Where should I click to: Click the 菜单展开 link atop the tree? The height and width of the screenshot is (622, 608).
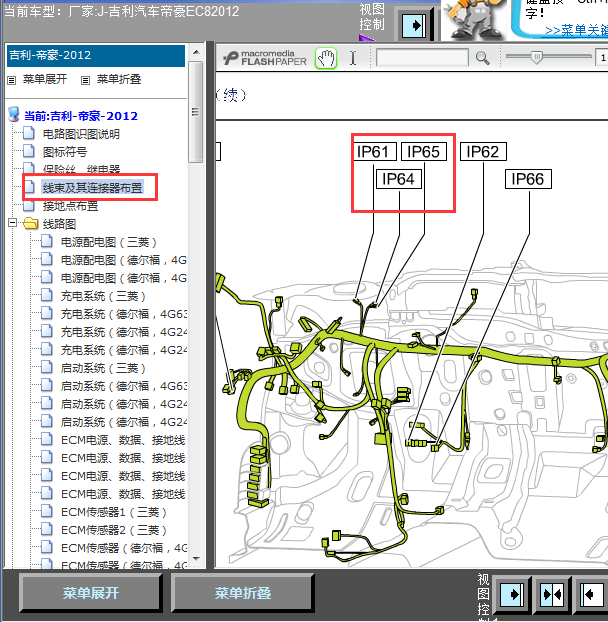coord(45,79)
